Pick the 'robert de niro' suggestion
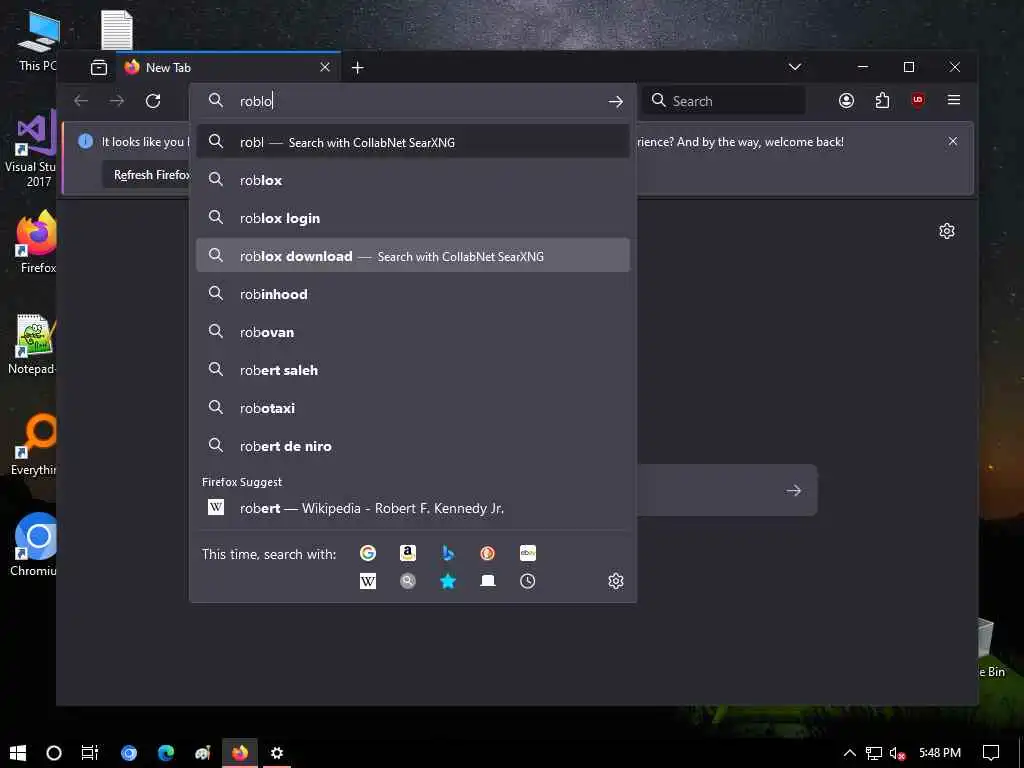1024x768 pixels. click(x=413, y=445)
